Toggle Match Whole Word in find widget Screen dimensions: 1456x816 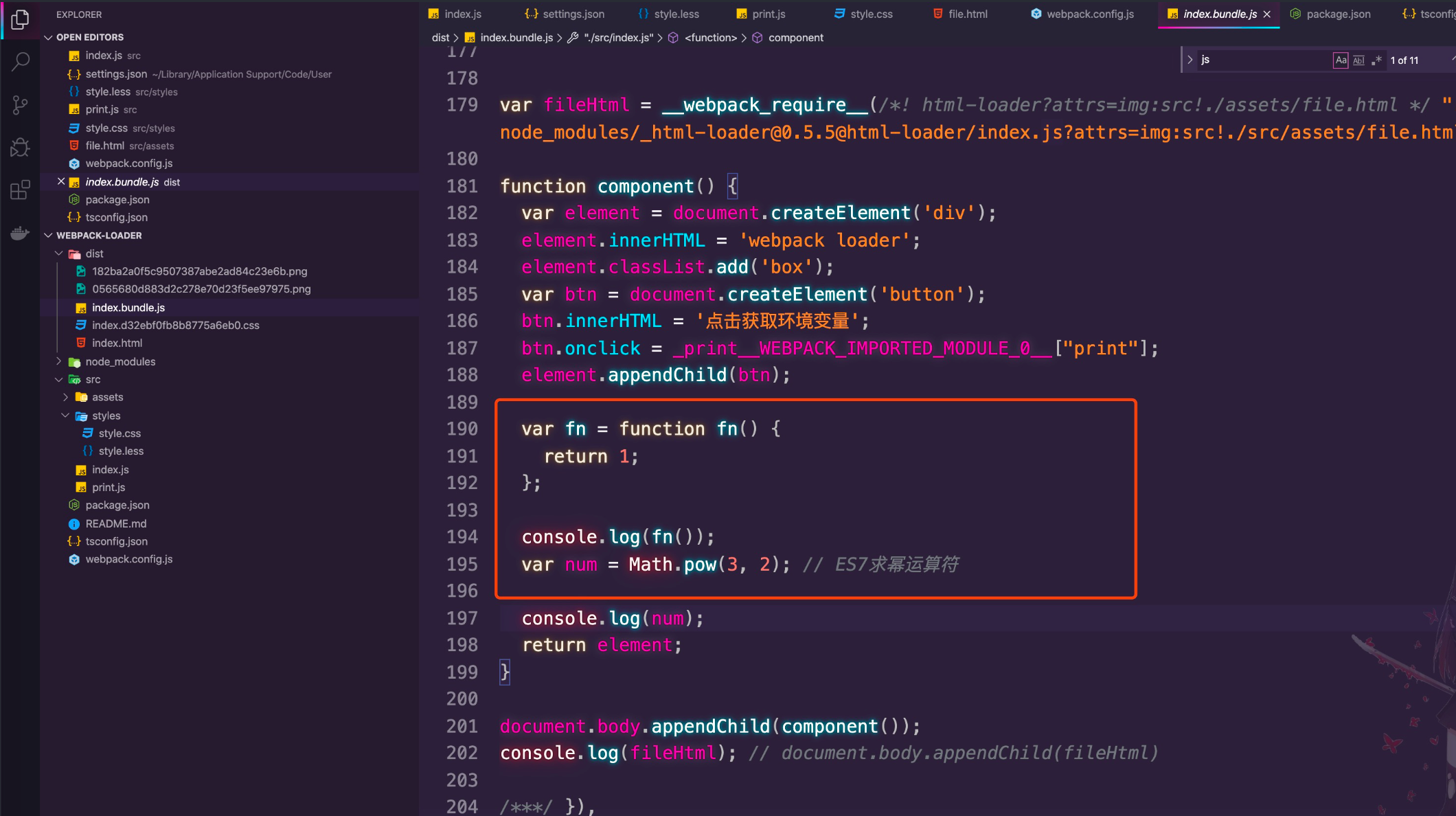point(1358,60)
